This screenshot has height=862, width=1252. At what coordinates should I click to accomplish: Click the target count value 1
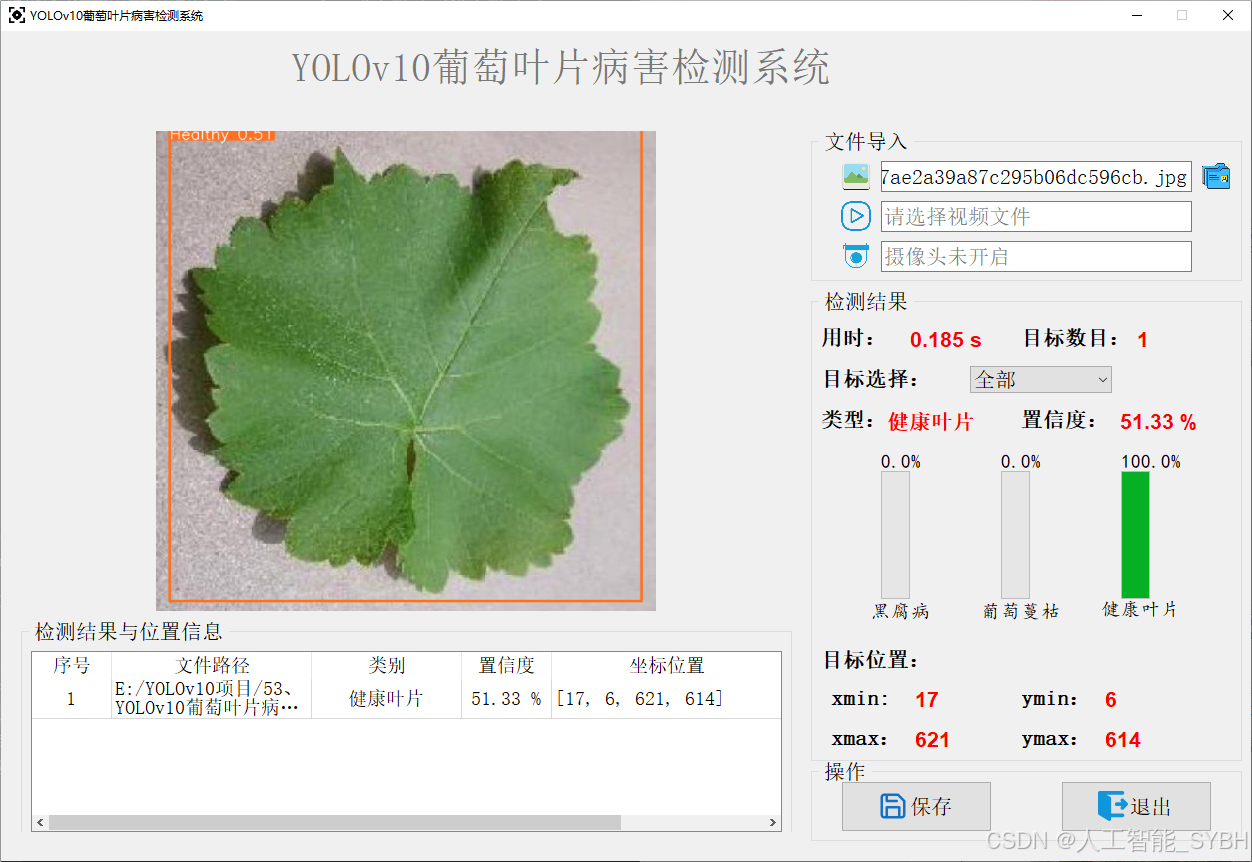click(1142, 340)
